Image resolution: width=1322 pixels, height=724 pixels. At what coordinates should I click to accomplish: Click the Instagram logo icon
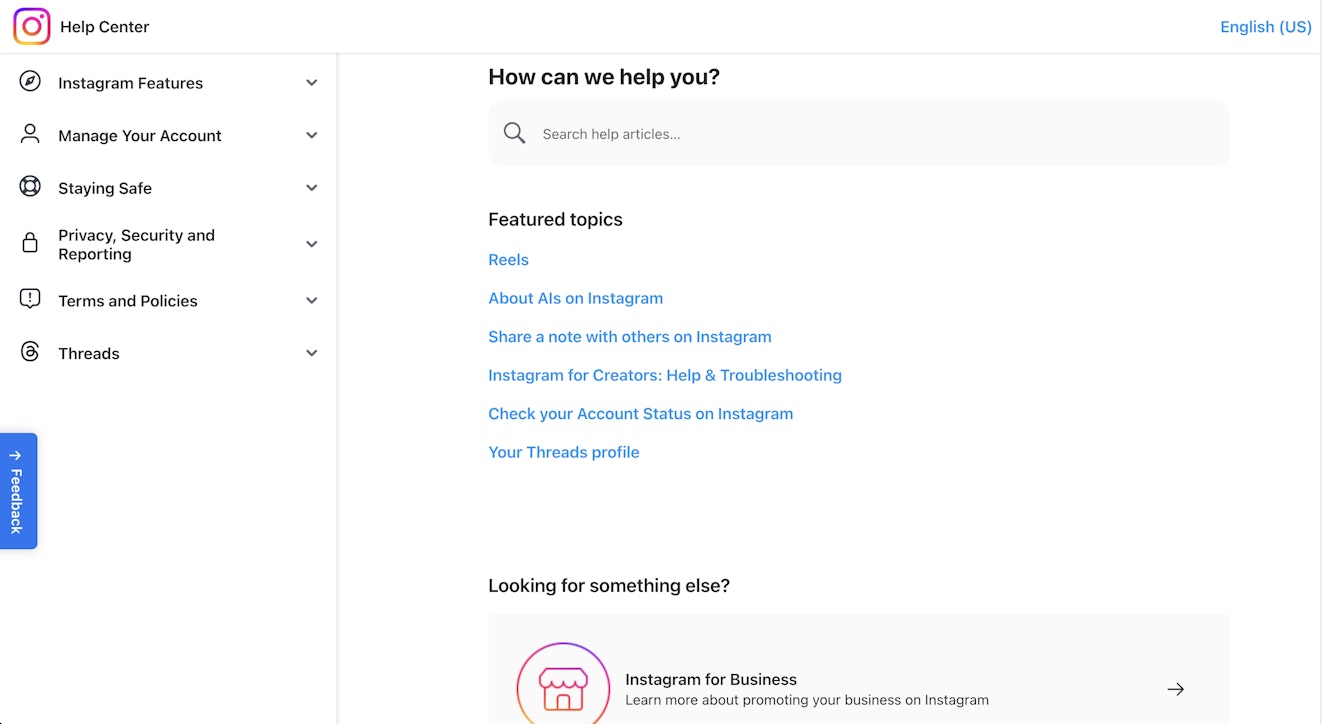point(32,27)
